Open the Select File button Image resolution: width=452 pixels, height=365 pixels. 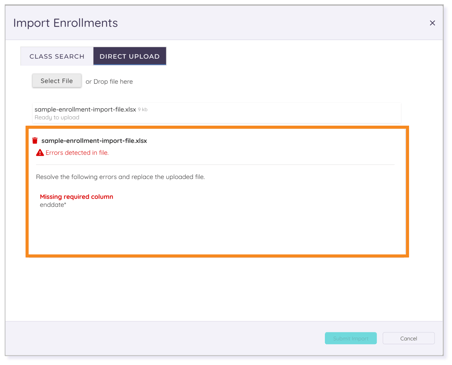57,81
